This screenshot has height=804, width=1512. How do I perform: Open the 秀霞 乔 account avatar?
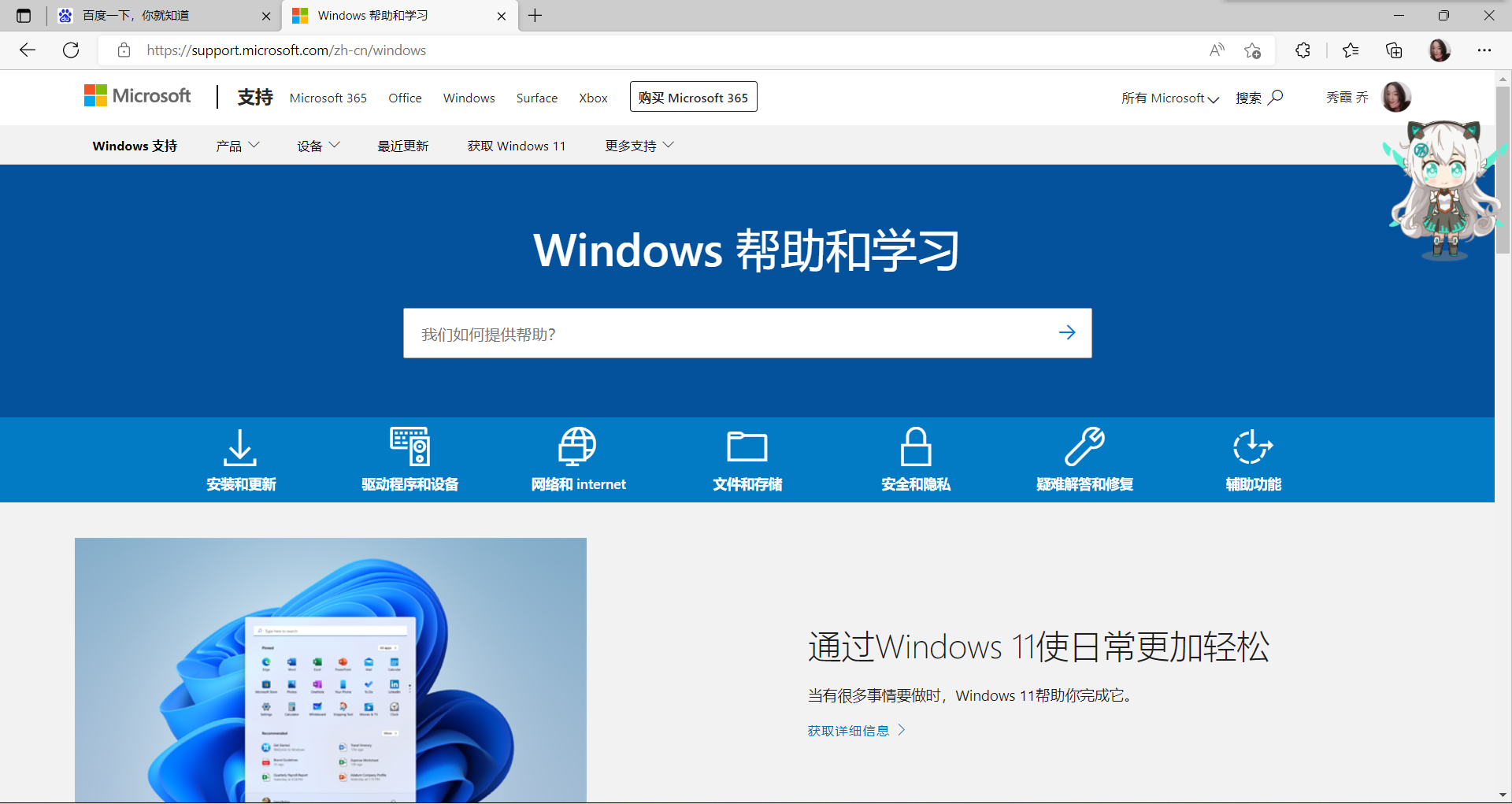[x=1396, y=97]
